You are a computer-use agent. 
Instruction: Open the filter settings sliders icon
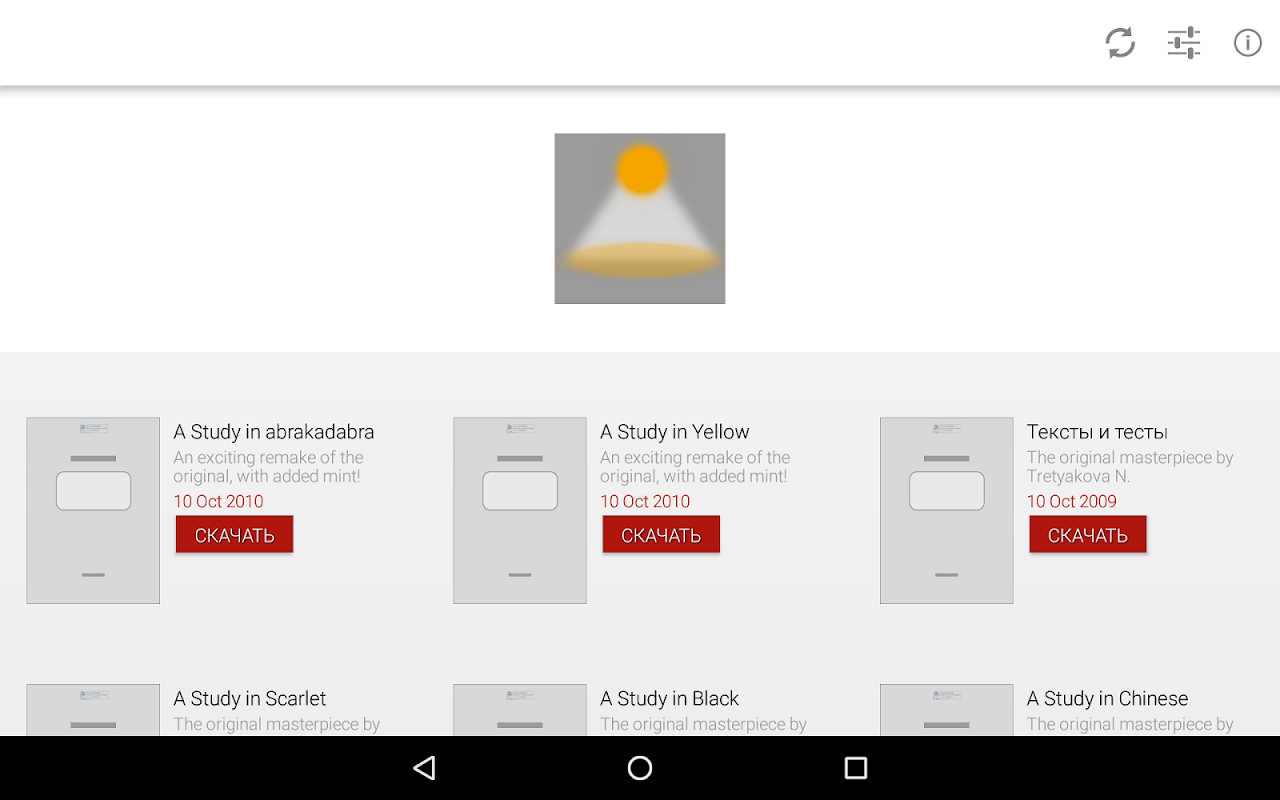[x=1184, y=43]
